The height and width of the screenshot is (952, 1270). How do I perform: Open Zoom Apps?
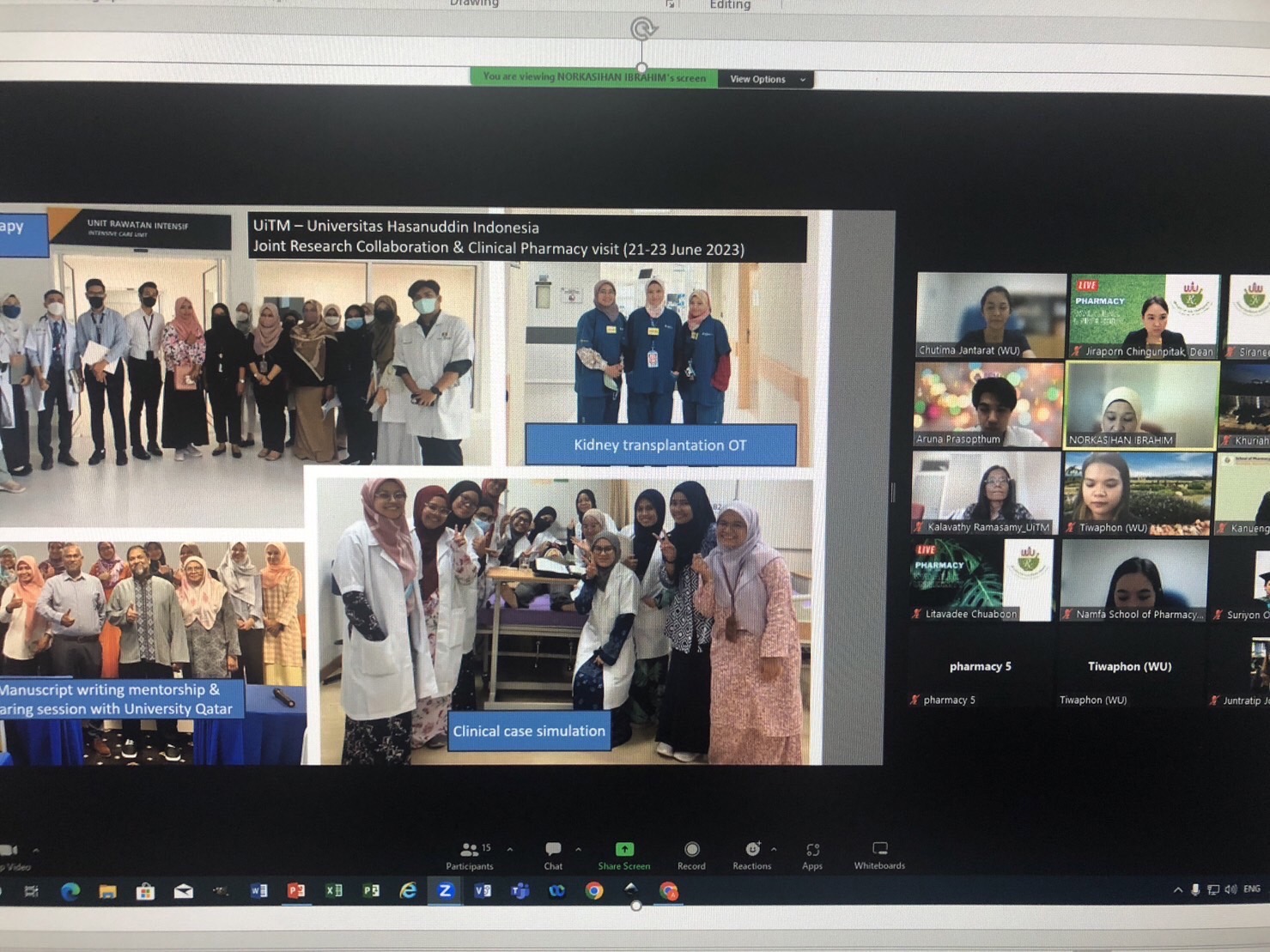[x=812, y=850]
